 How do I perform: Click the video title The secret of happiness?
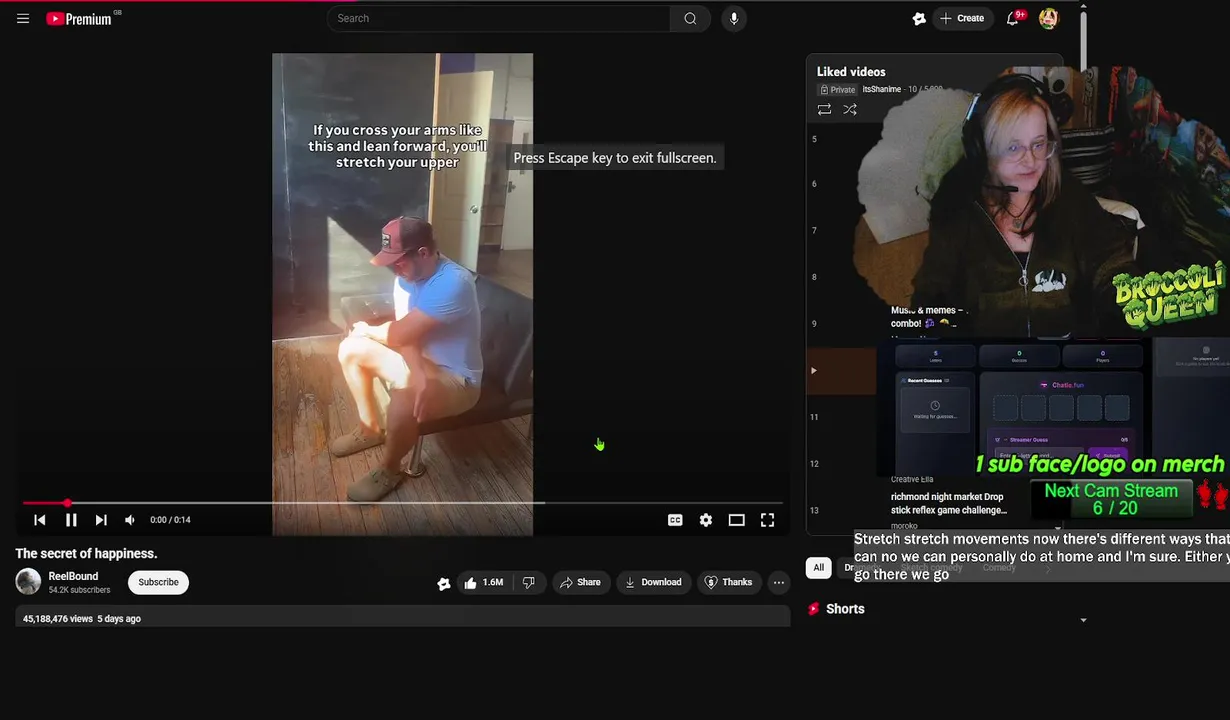pos(86,553)
